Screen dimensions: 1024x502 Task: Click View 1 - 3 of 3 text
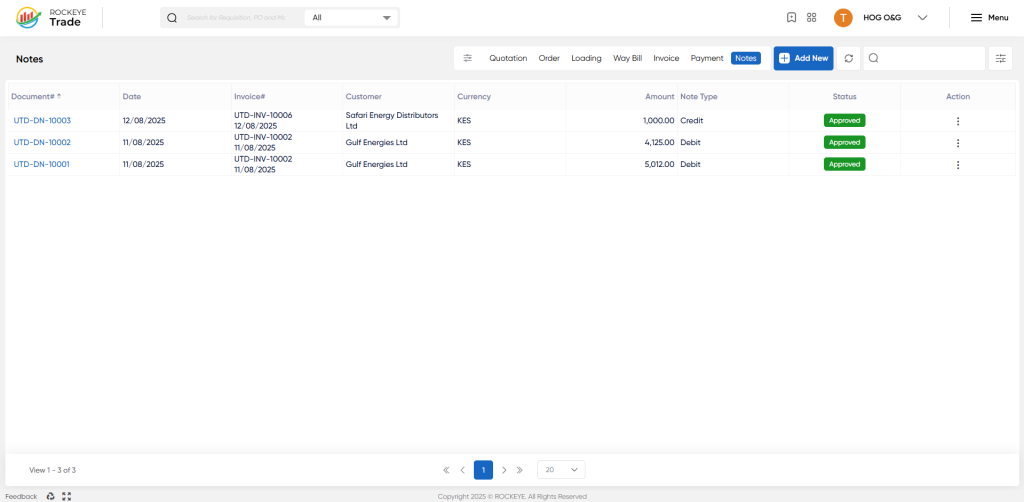tap(53, 470)
